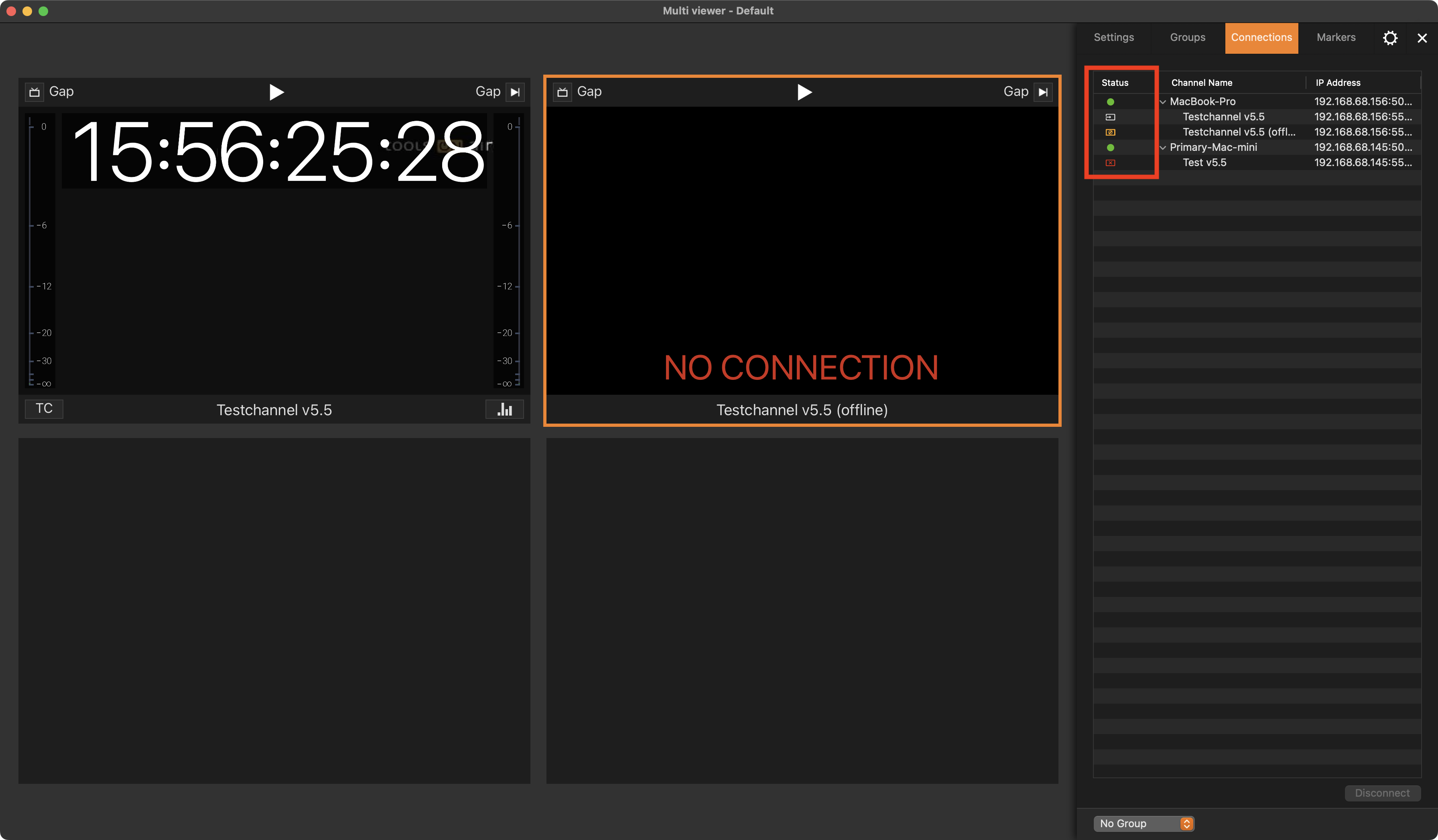Skip to next in offline viewer
The image size is (1438, 840).
(1042, 92)
